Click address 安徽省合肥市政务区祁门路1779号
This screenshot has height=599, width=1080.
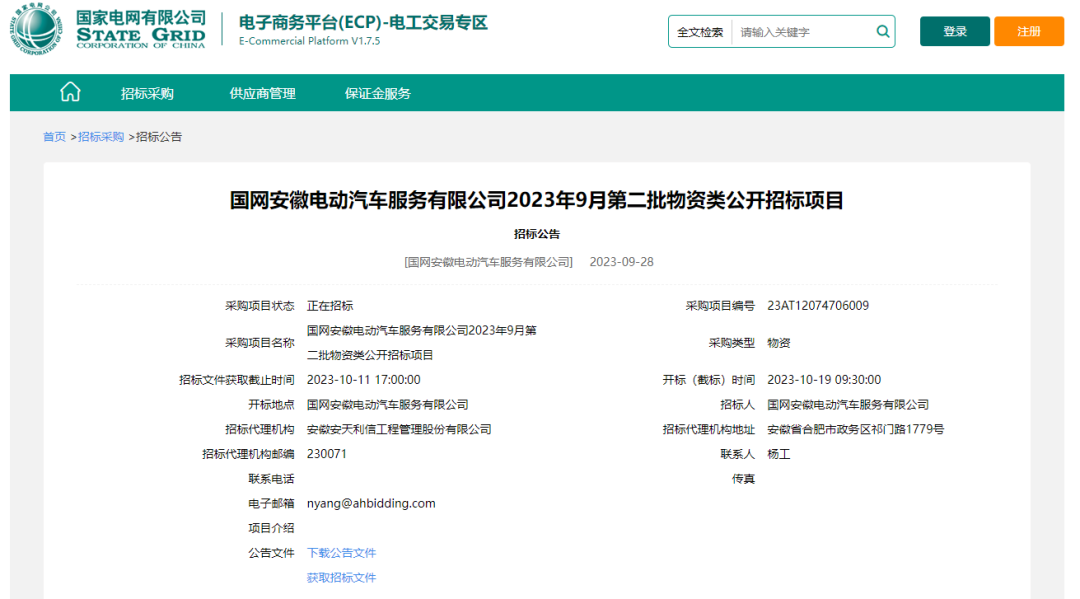[855, 430]
